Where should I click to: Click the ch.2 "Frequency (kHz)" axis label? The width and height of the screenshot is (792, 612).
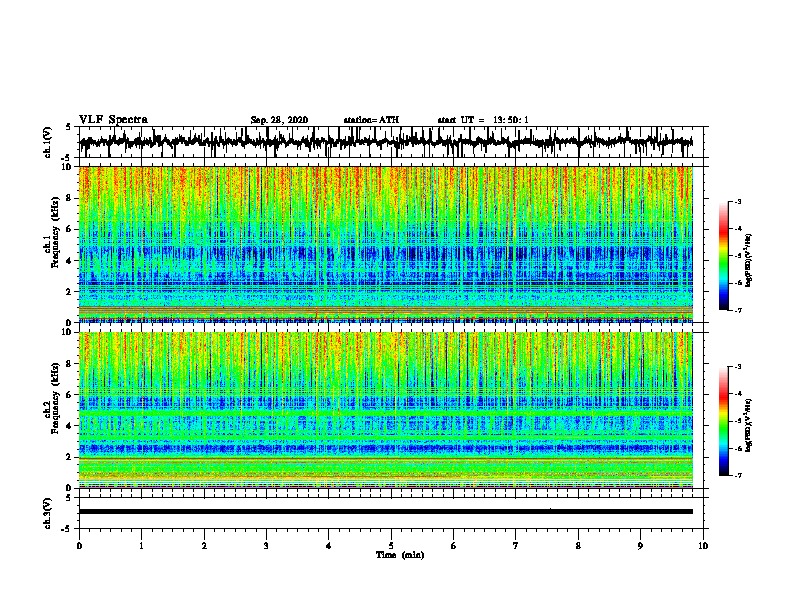coord(55,398)
